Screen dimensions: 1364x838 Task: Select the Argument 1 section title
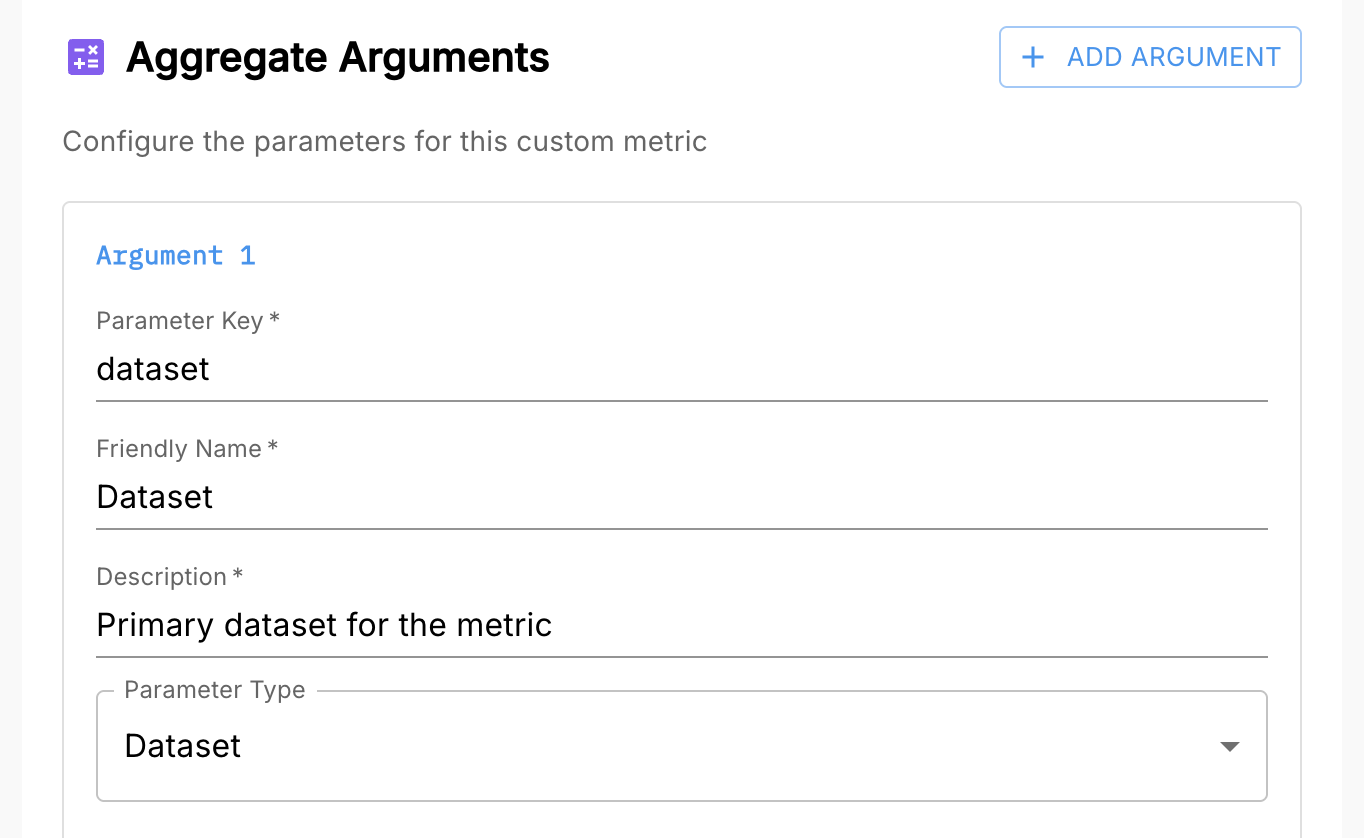[175, 256]
